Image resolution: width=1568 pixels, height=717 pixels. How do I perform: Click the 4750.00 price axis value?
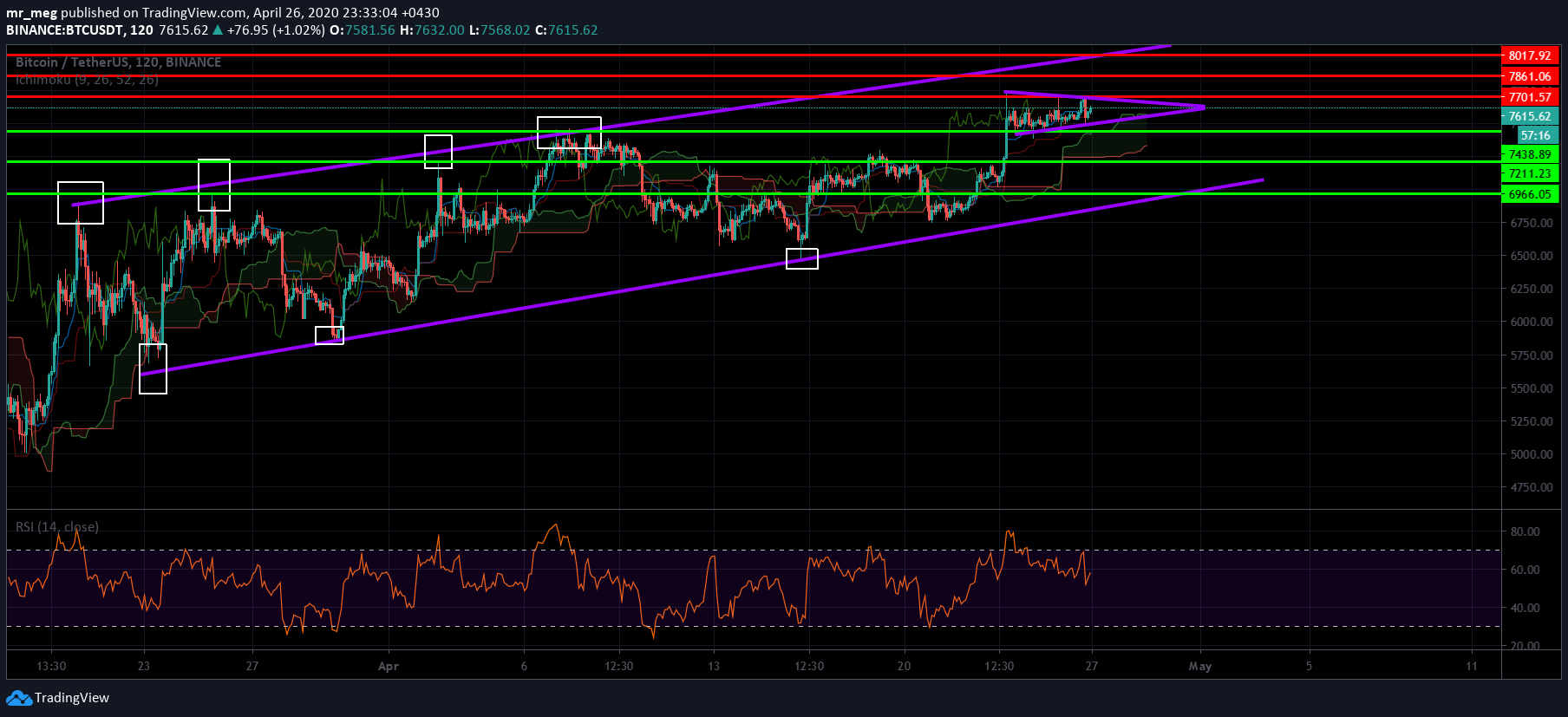(x=1532, y=487)
